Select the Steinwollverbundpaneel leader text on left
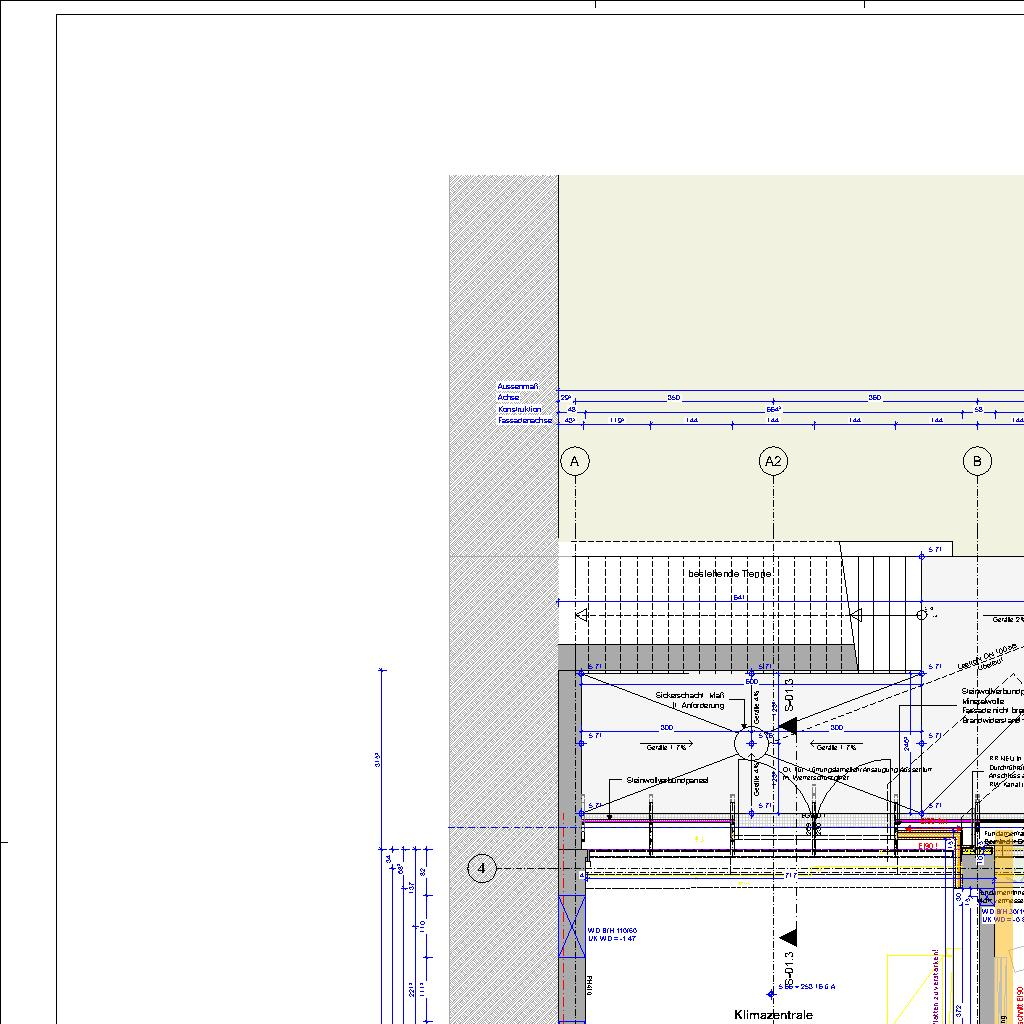The height and width of the screenshot is (1024, 1024). (667, 780)
